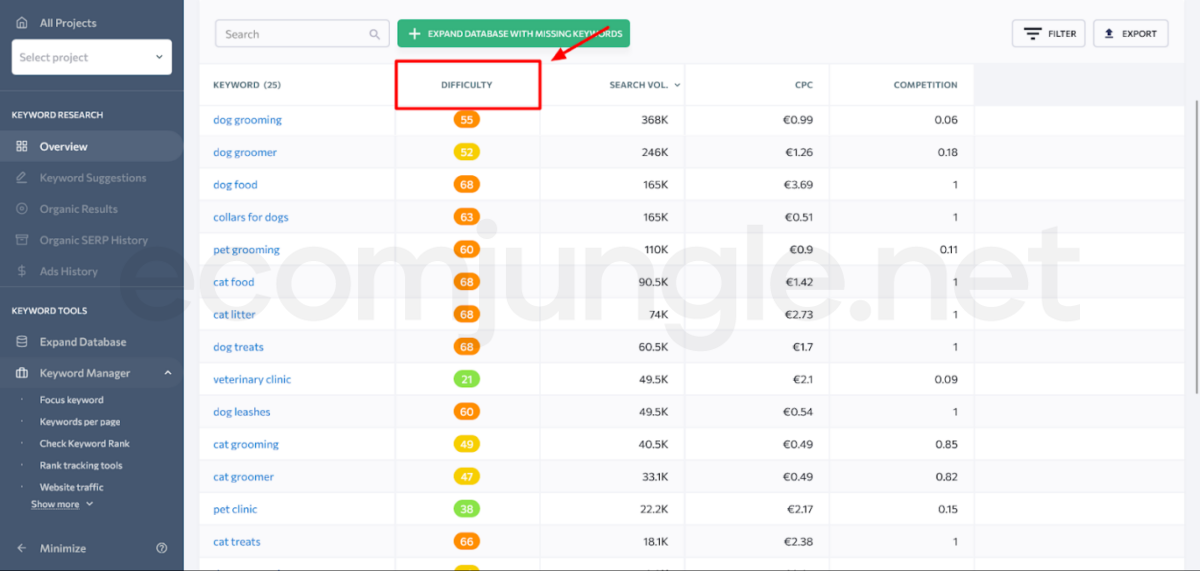Click the Ads History dollar icon

pyautogui.click(x=22, y=271)
